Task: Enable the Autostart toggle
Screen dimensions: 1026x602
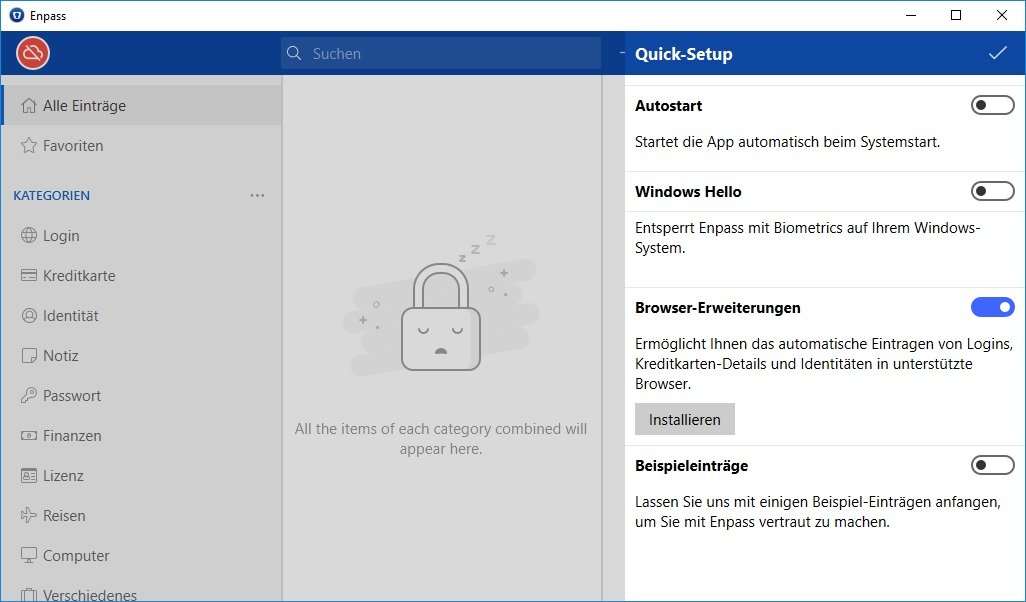Action: point(992,105)
